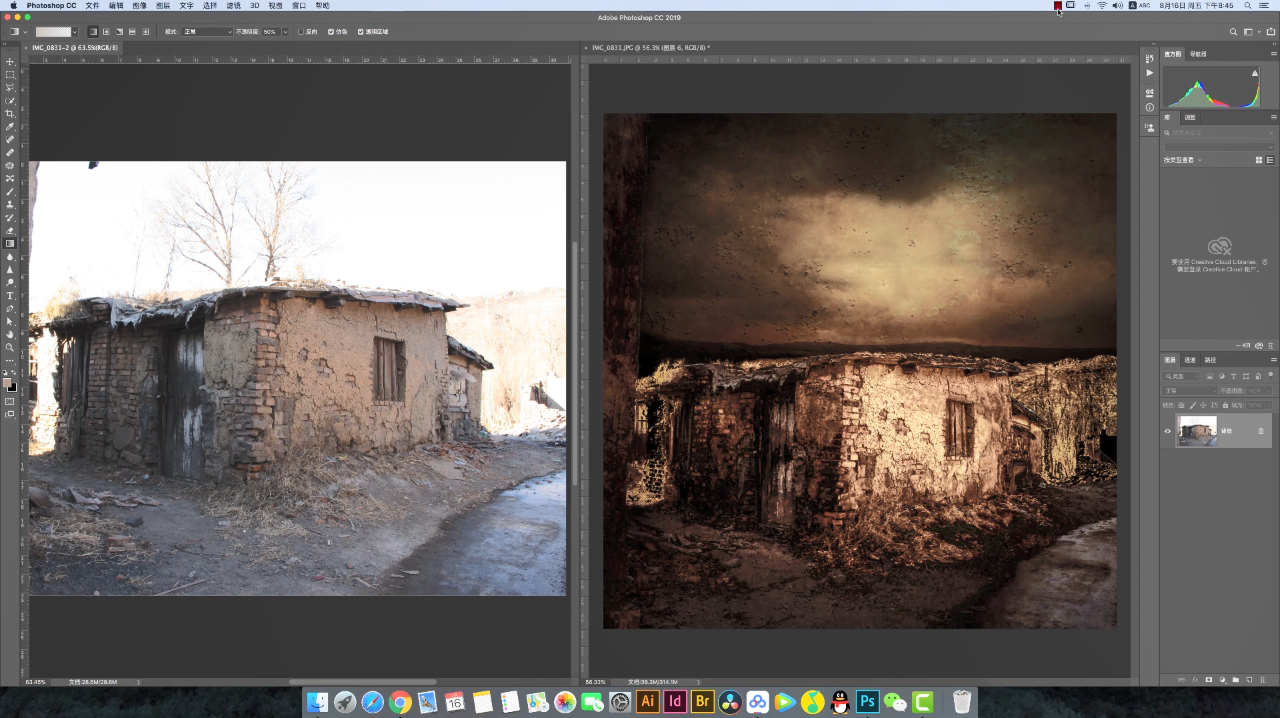Select the Eraser tool
Image resolution: width=1280 pixels, height=718 pixels.
pos(10,230)
